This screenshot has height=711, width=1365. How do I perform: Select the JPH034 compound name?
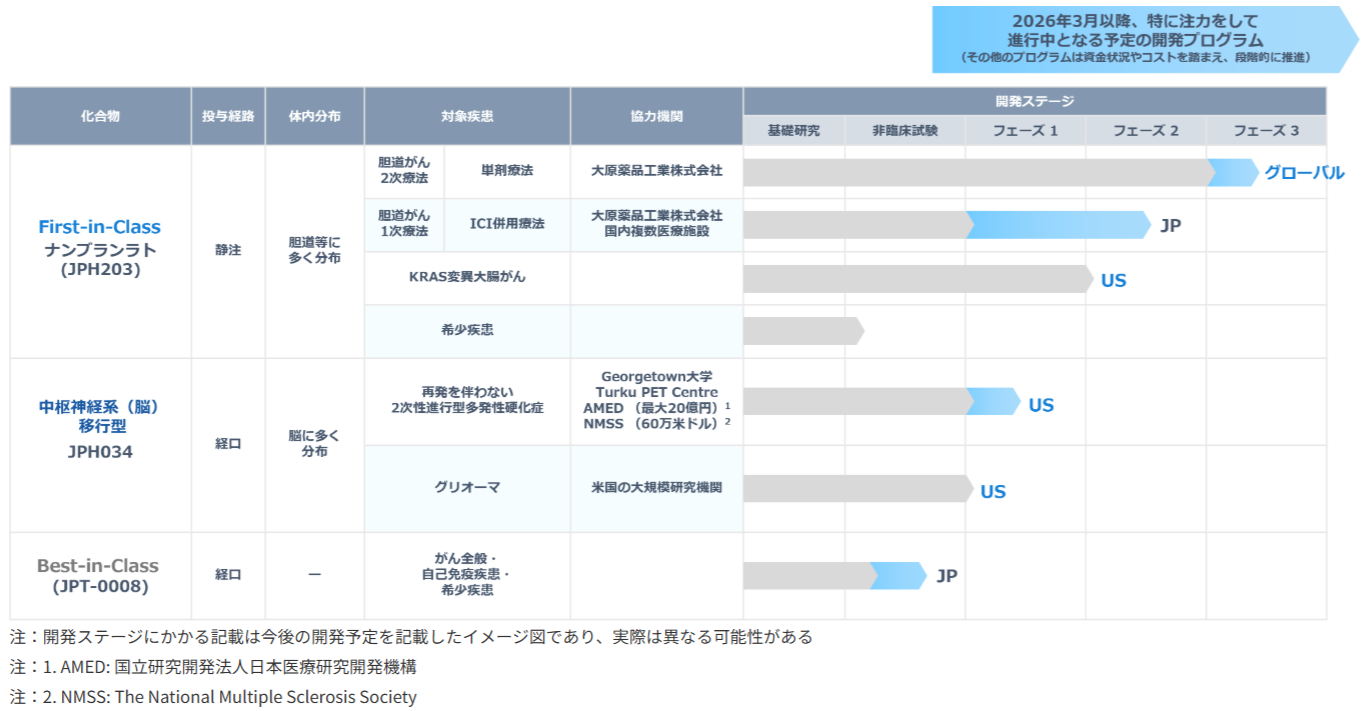pos(99,452)
